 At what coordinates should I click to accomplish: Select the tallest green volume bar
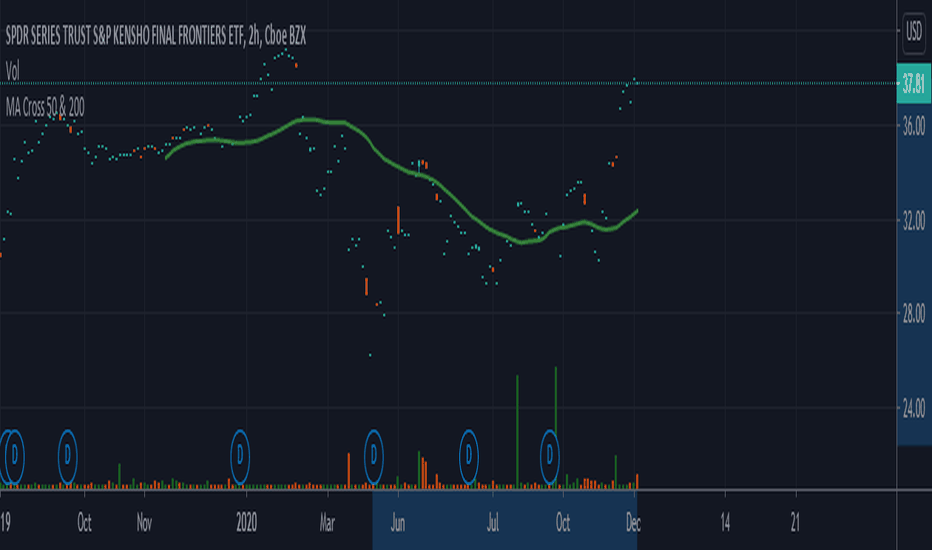(x=556, y=428)
